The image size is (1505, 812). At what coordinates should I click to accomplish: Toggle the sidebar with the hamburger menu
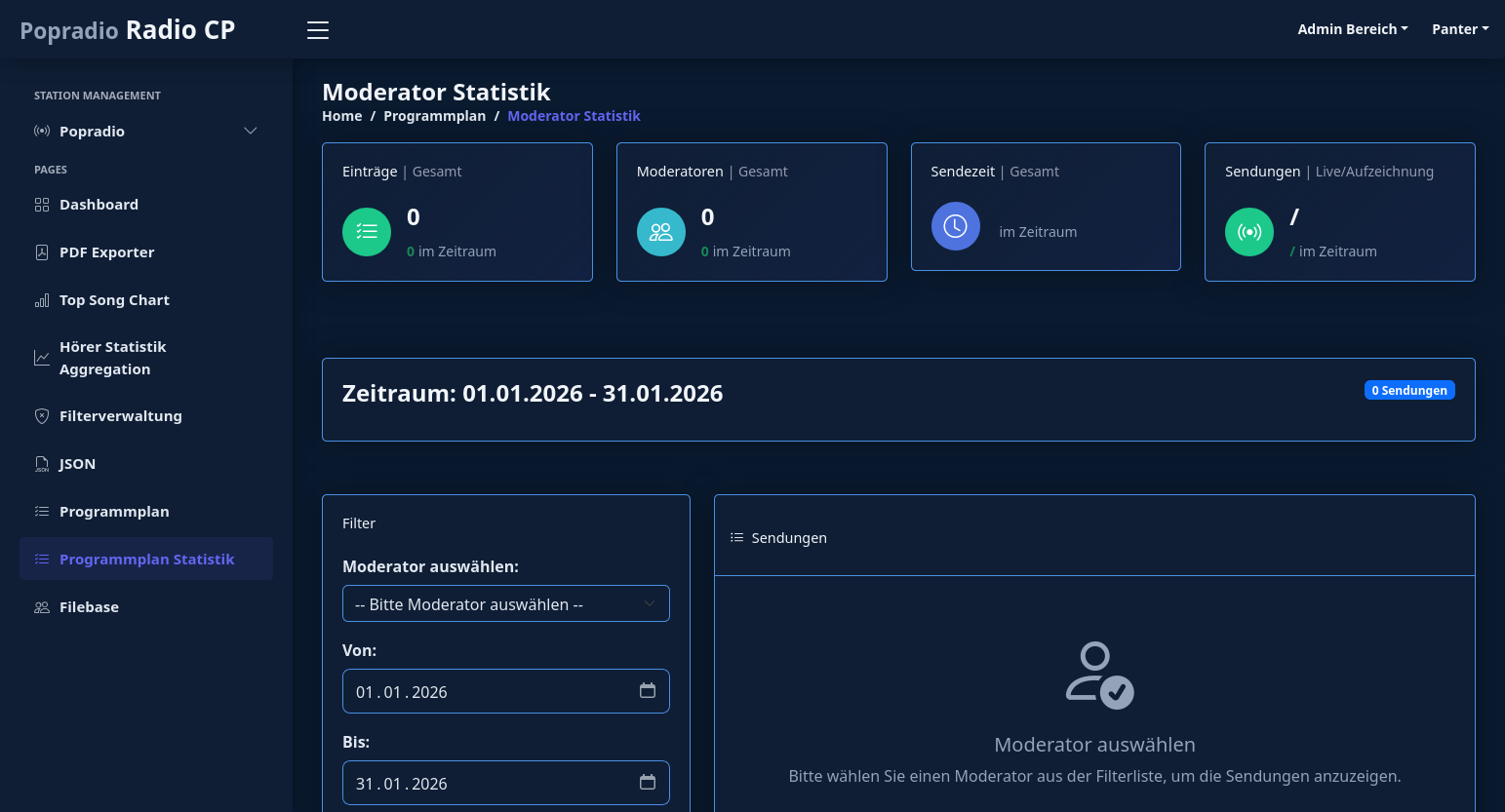pos(318,29)
